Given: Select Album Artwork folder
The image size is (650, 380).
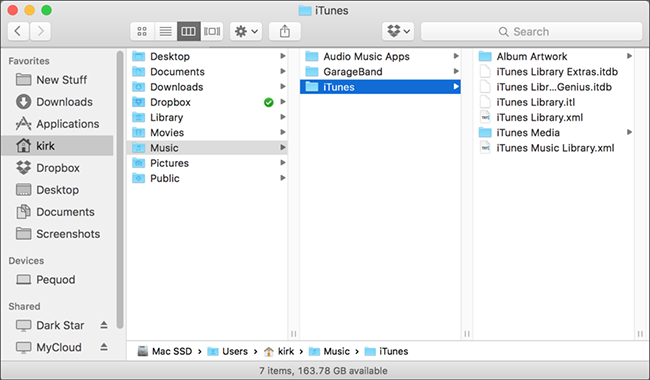Looking at the screenshot, I should pyautogui.click(x=554, y=56).
